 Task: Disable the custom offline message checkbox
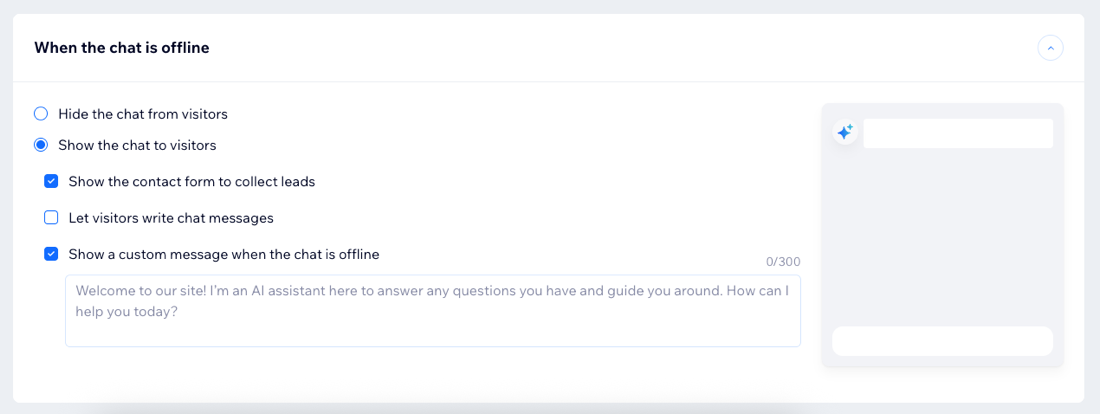pos(51,254)
